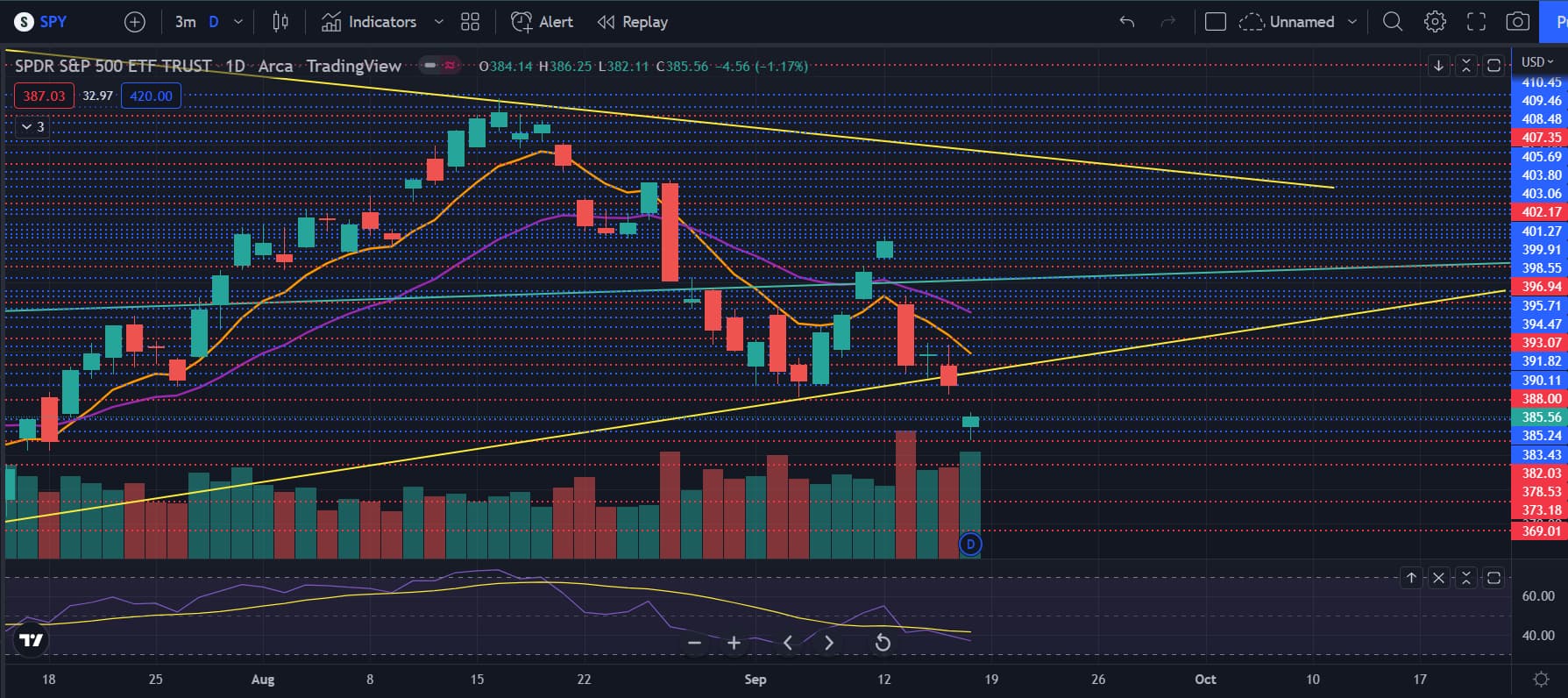
Task: Move the RSI pane up
Action: click(1411, 578)
